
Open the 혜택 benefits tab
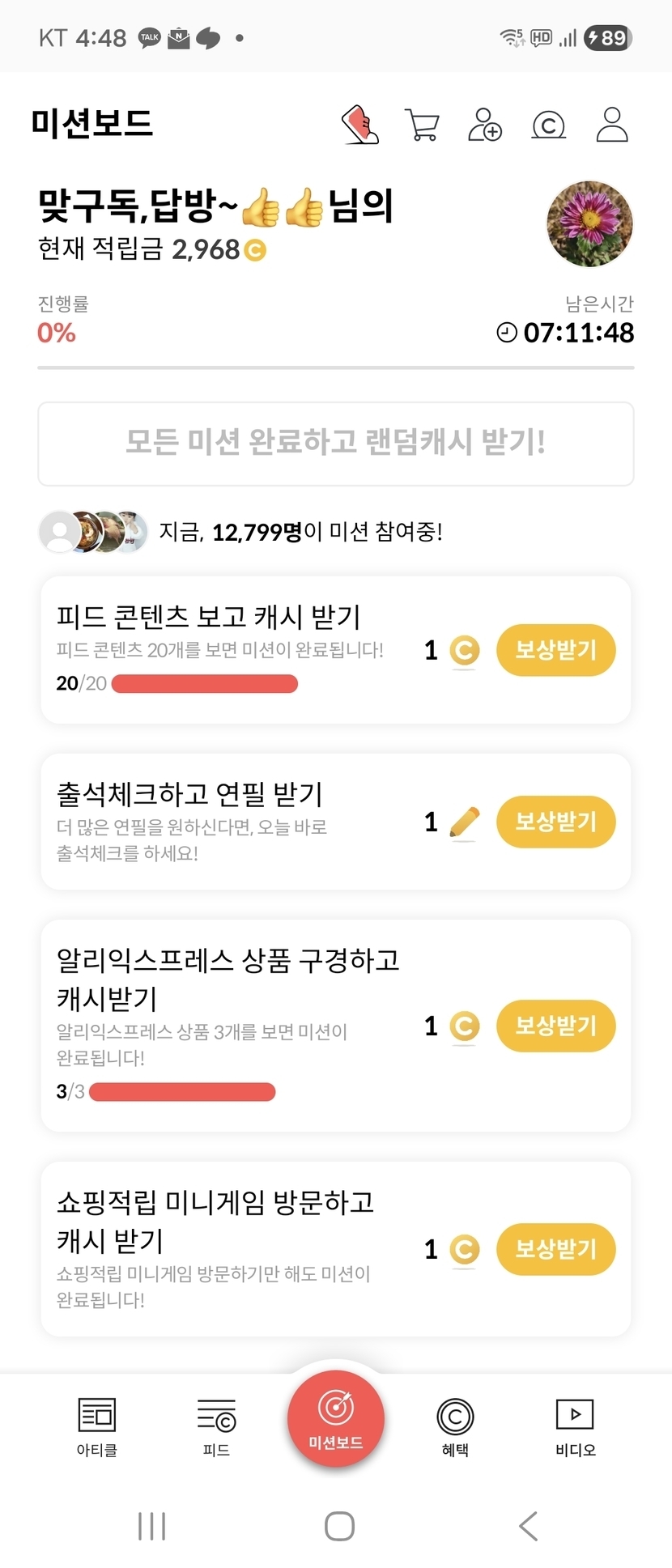455,1426
